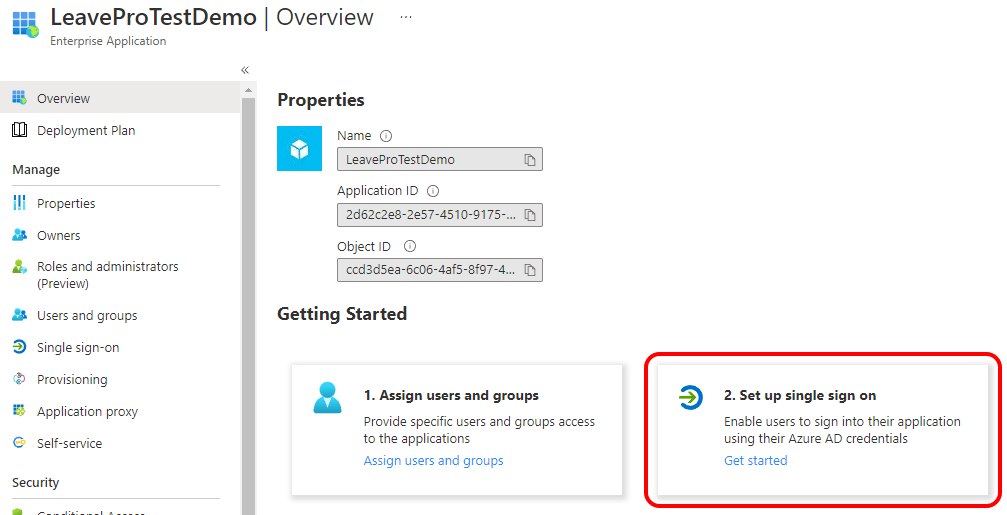Click the Provisioning icon in sidebar
The image size is (1007, 515).
click(x=19, y=379)
